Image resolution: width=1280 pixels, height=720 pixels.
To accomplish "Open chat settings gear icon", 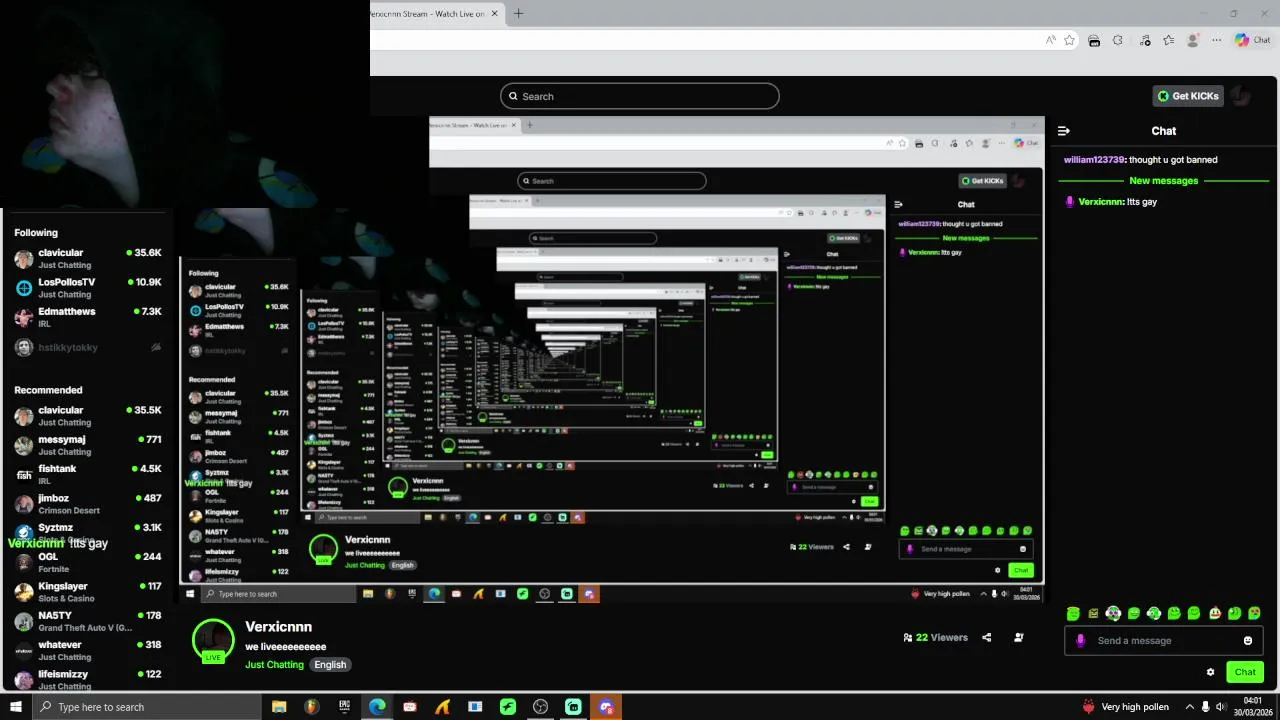I will (1210, 672).
